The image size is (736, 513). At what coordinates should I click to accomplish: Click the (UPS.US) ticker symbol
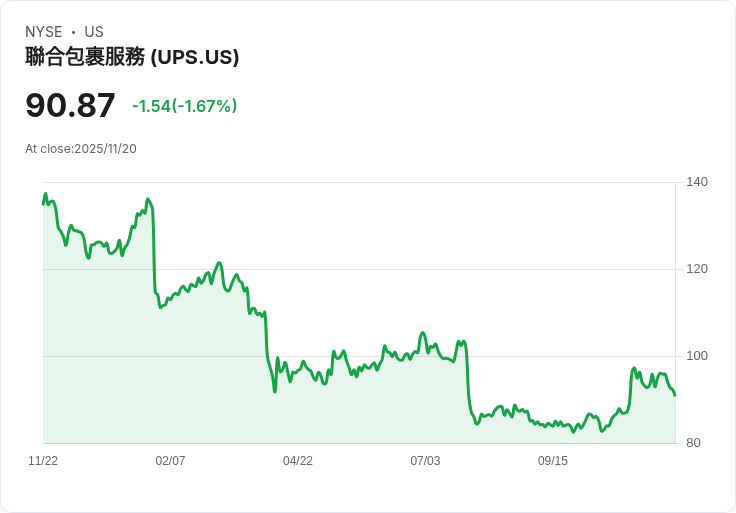194,57
